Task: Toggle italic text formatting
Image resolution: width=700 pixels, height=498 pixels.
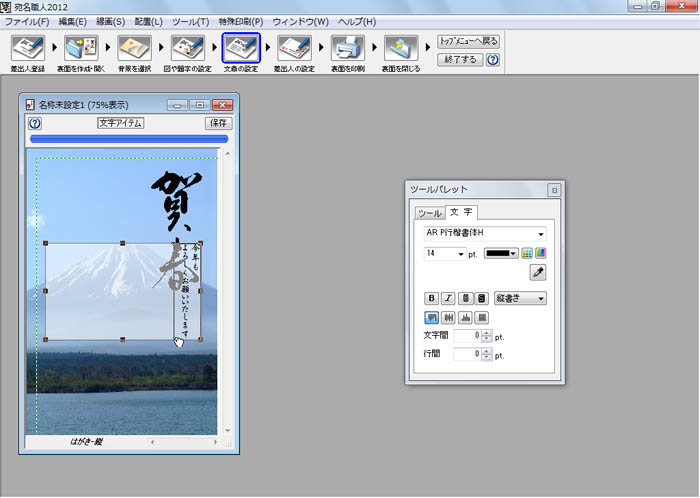Action: pos(448,298)
